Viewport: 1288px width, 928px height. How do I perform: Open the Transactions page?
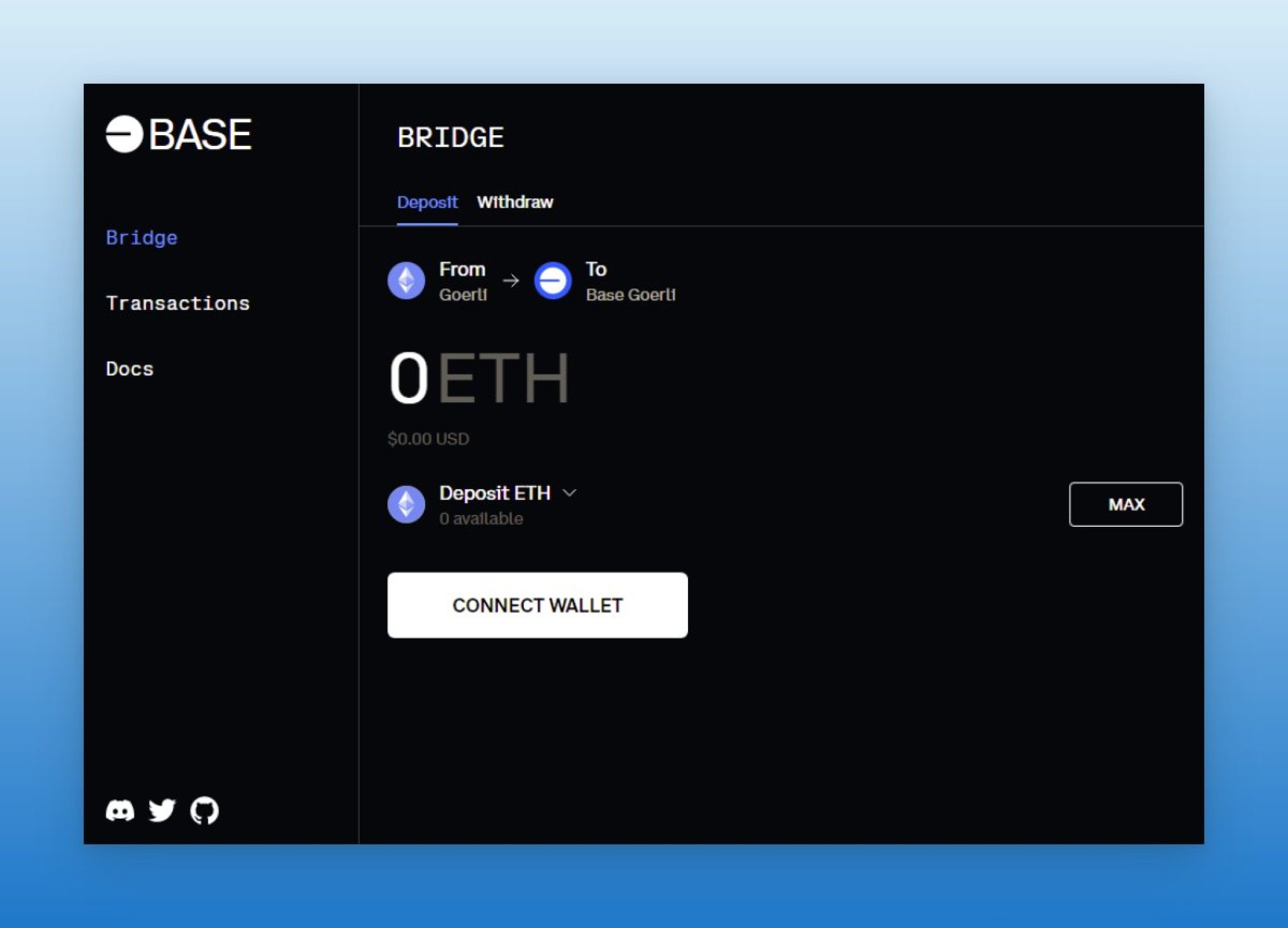pos(178,303)
